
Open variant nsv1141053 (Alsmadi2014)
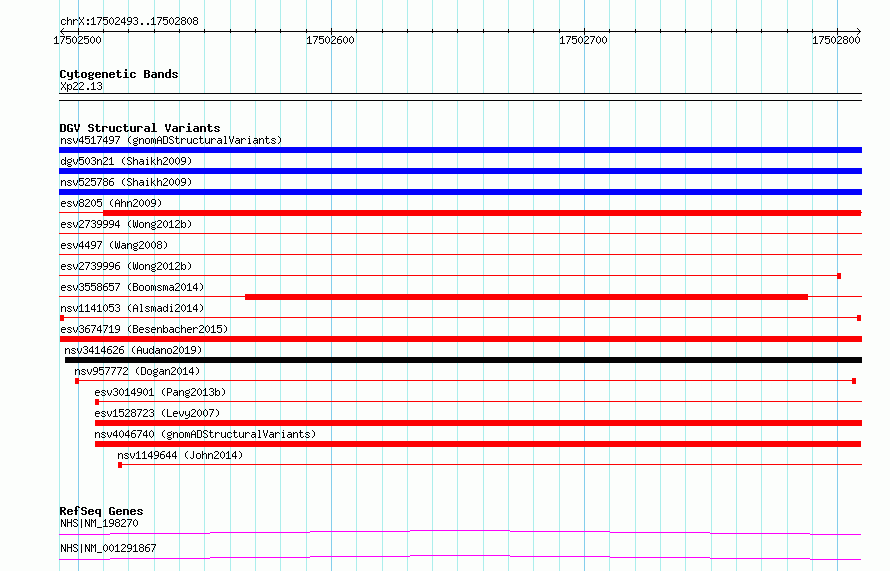coord(132,308)
